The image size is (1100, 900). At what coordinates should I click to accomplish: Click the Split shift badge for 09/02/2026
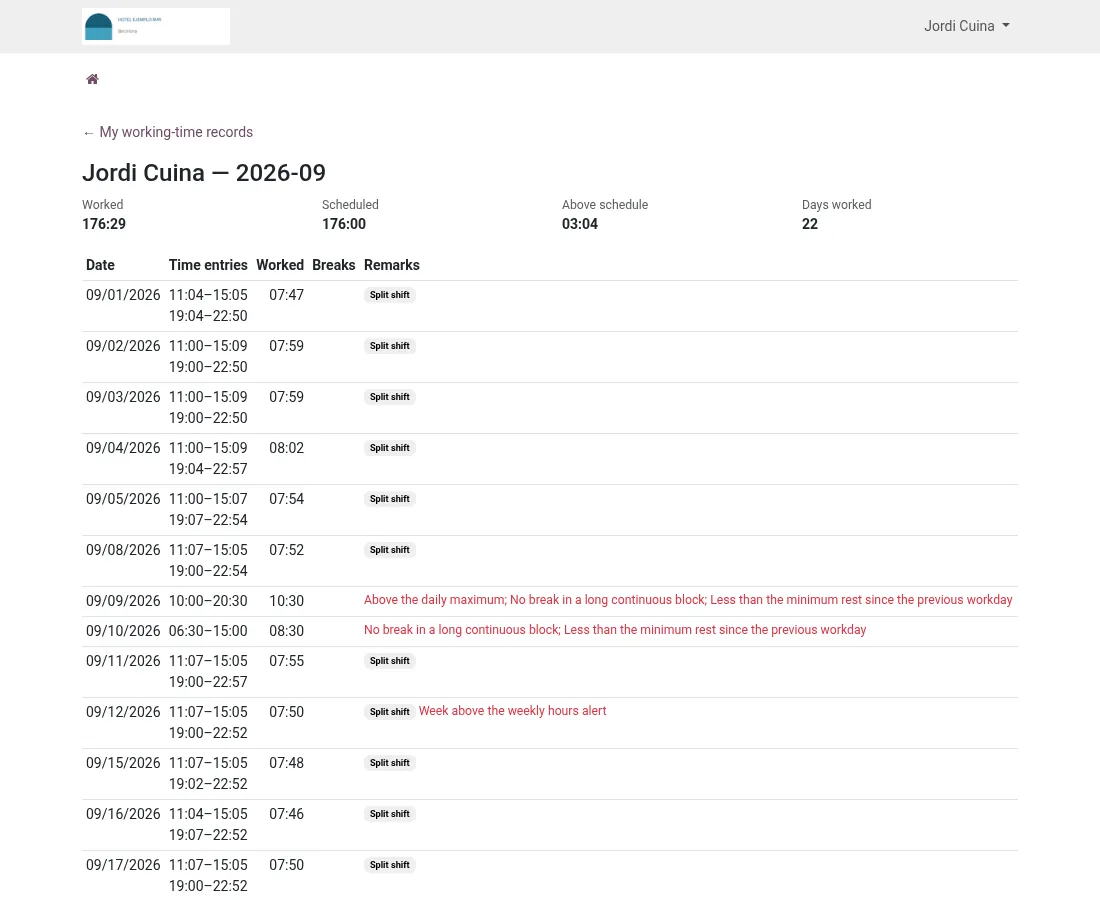pos(390,347)
